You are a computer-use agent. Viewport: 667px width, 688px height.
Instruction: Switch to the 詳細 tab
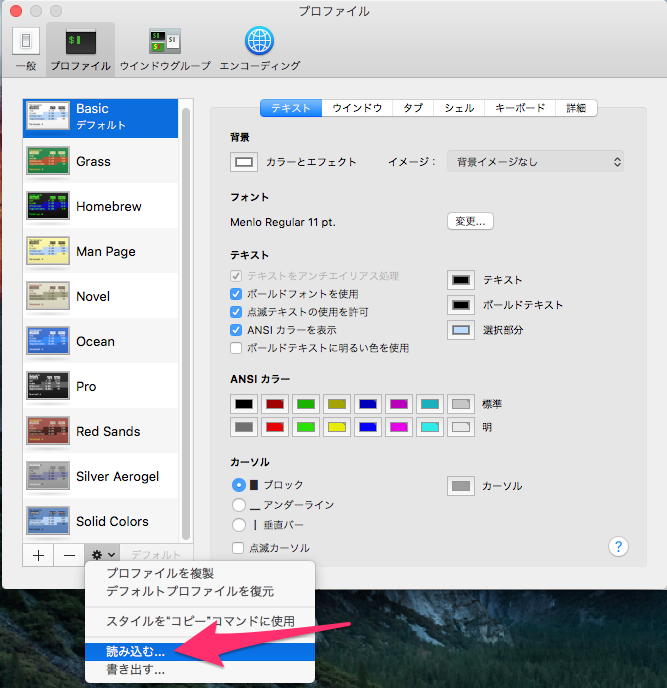pyautogui.click(x=576, y=108)
